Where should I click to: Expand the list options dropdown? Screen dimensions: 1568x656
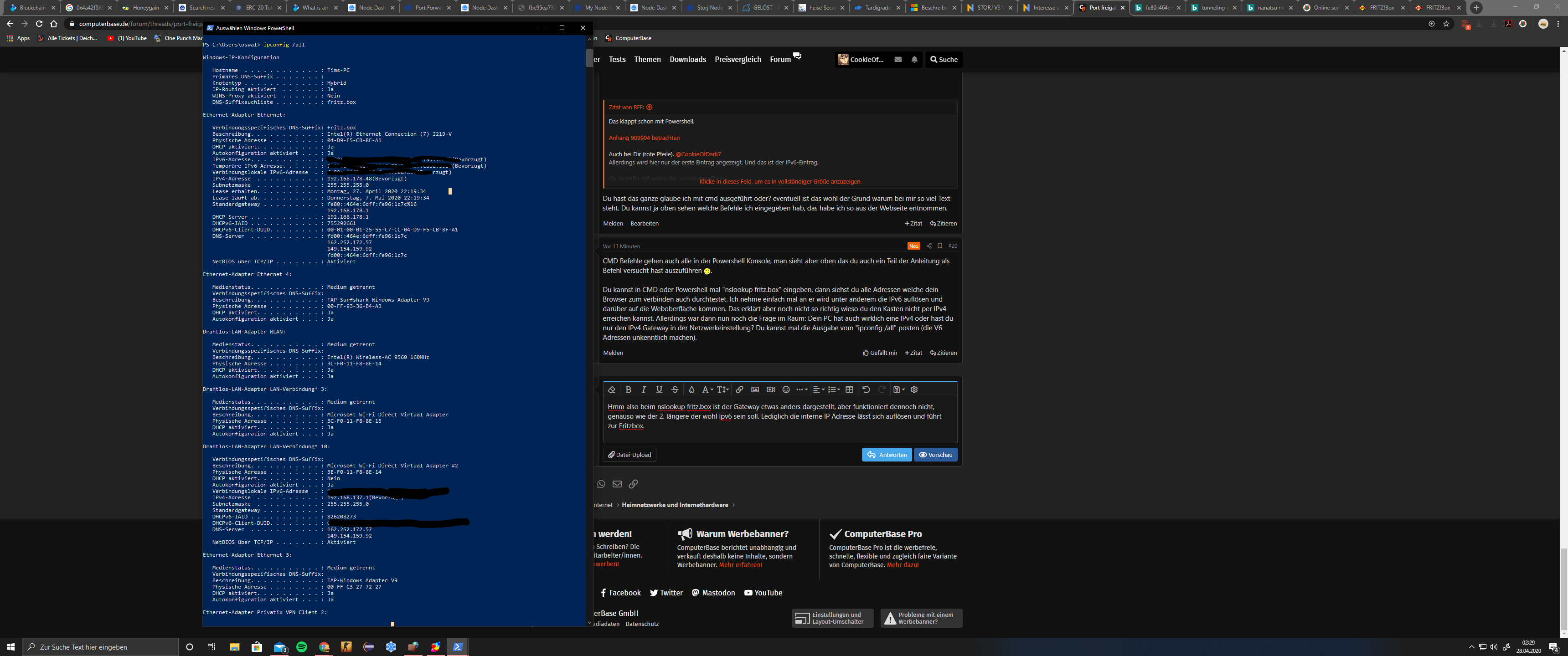(834, 389)
